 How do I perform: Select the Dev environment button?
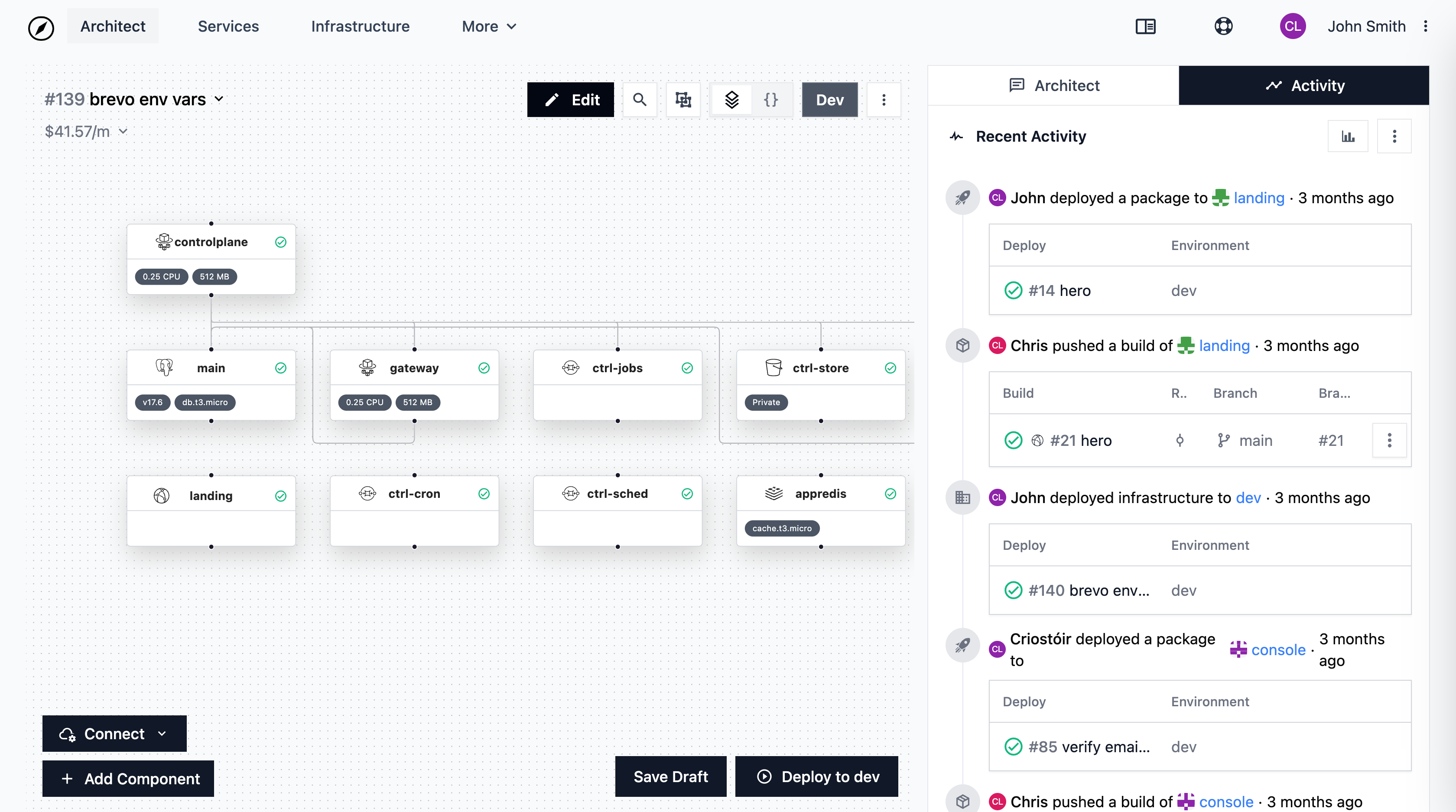(x=829, y=100)
